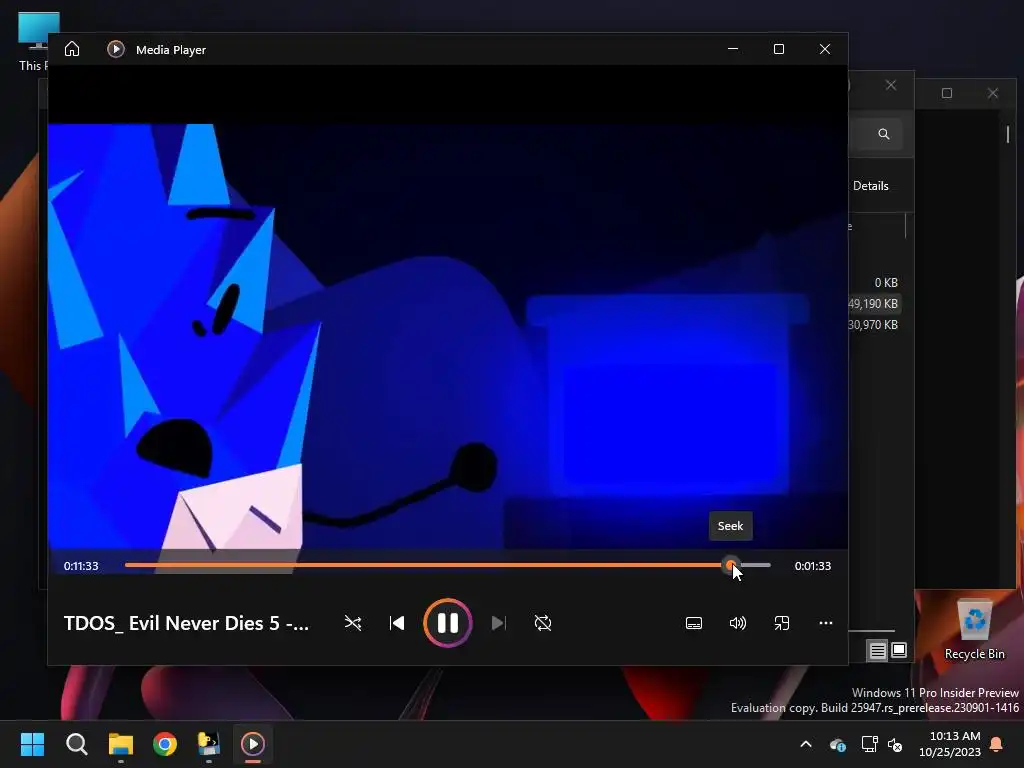Close the rightmost background window
This screenshot has height=768, width=1024.
993,93
